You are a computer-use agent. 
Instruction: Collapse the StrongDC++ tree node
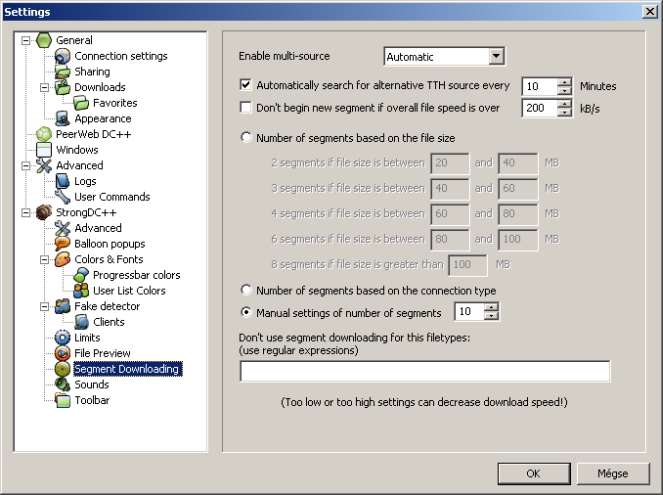click(x=26, y=213)
